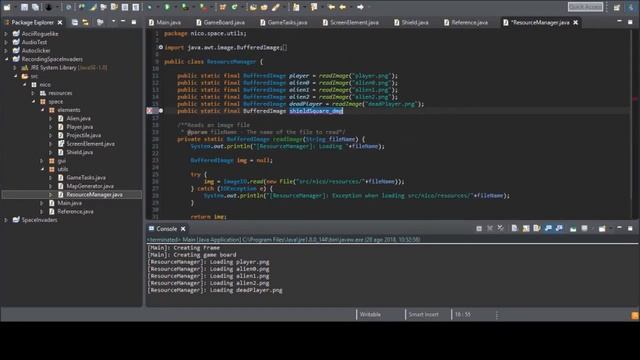The width and height of the screenshot is (640, 360).
Task: Toggle Word Wrap in Console toolbar
Action: (537, 229)
